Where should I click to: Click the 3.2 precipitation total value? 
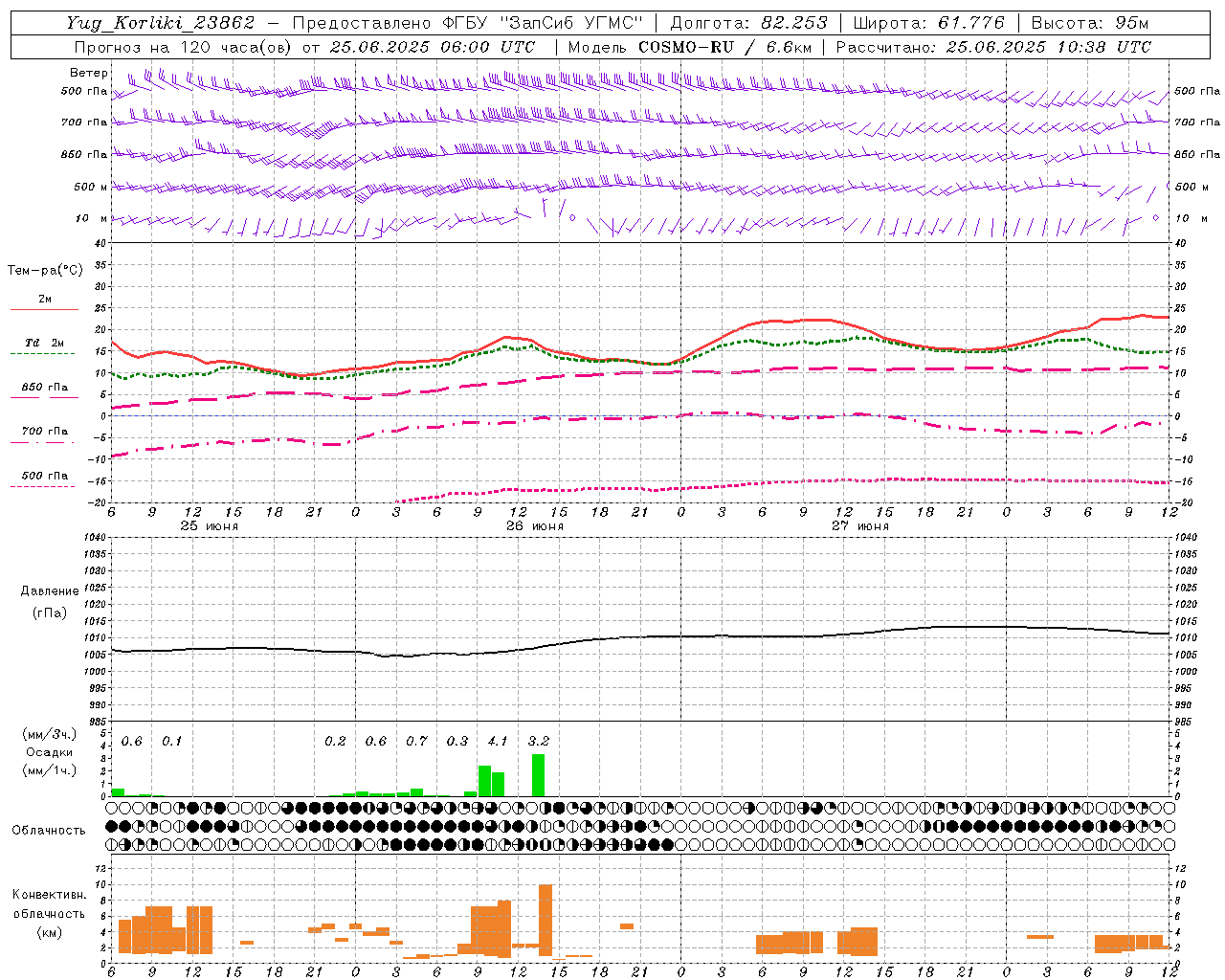(x=539, y=742)
